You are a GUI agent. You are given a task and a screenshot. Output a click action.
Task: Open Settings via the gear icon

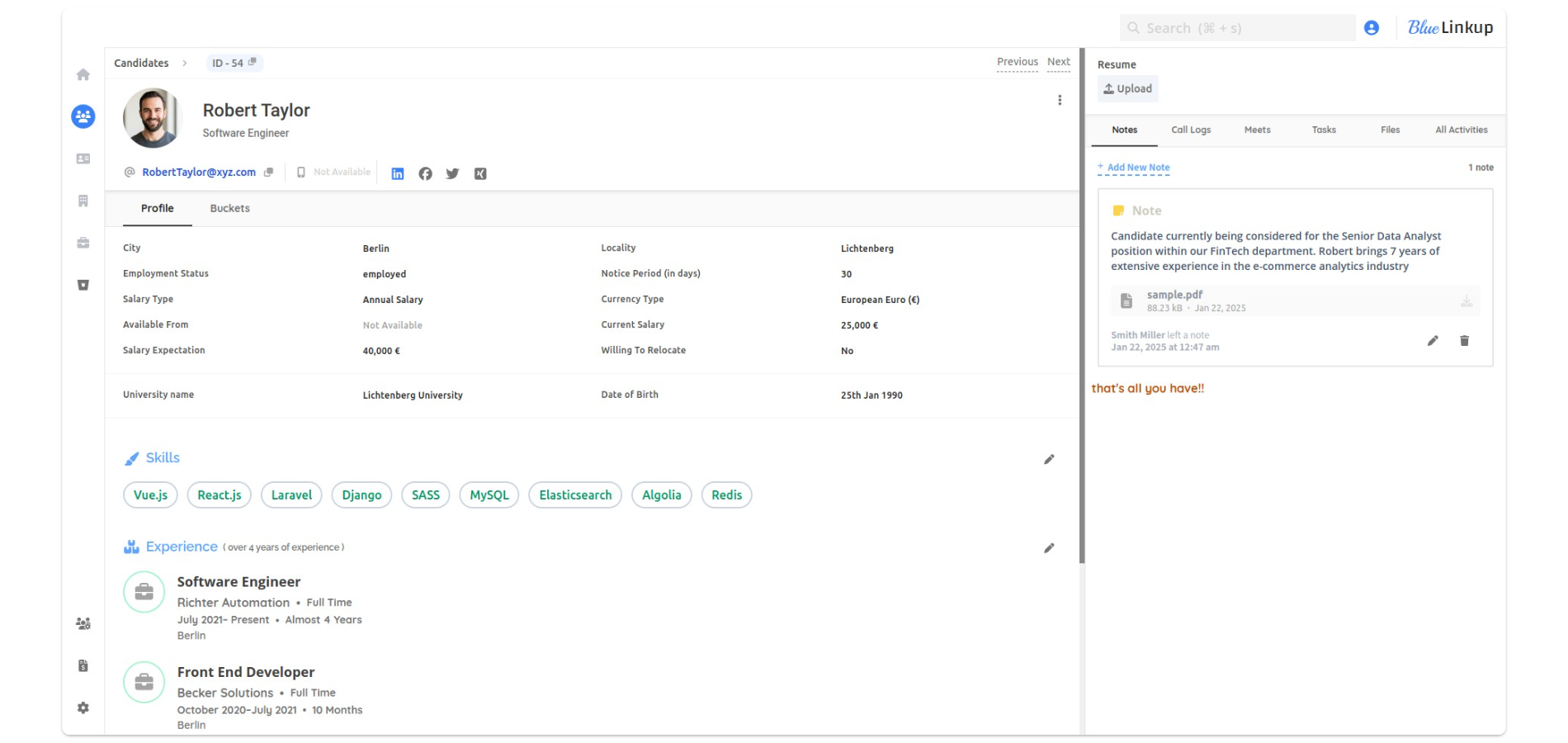(83, 708)
